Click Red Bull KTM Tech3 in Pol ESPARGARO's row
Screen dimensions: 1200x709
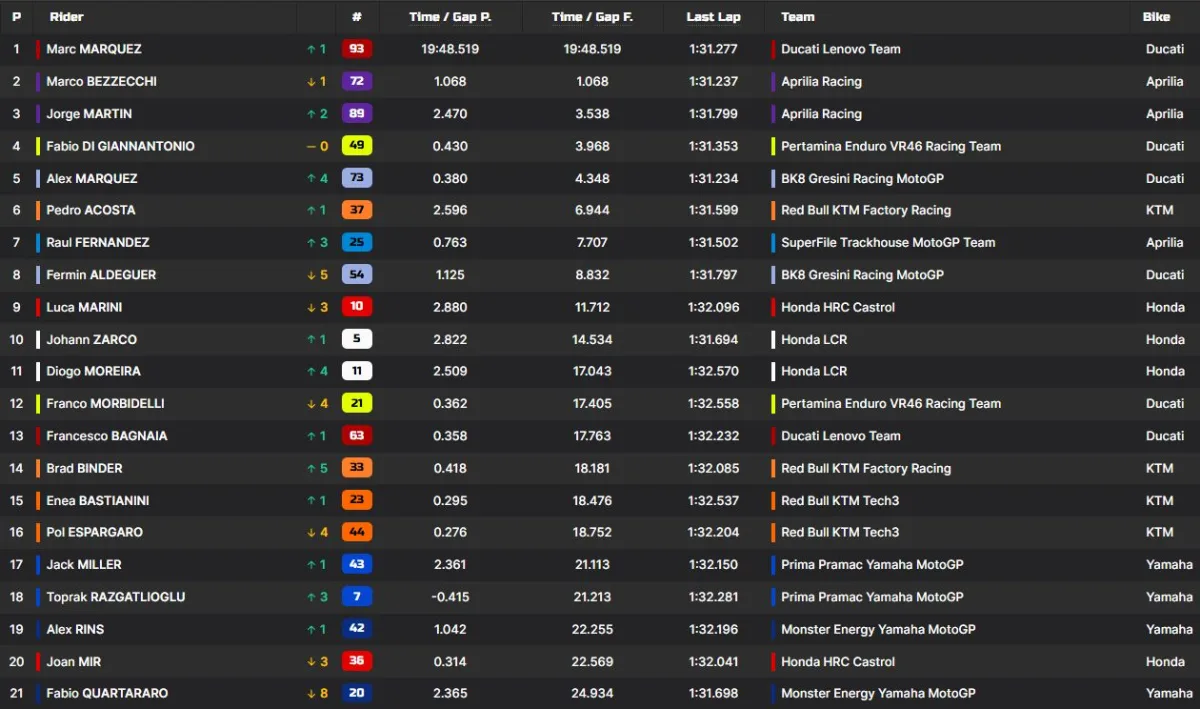pyautogui.click(x=840, y=532)
